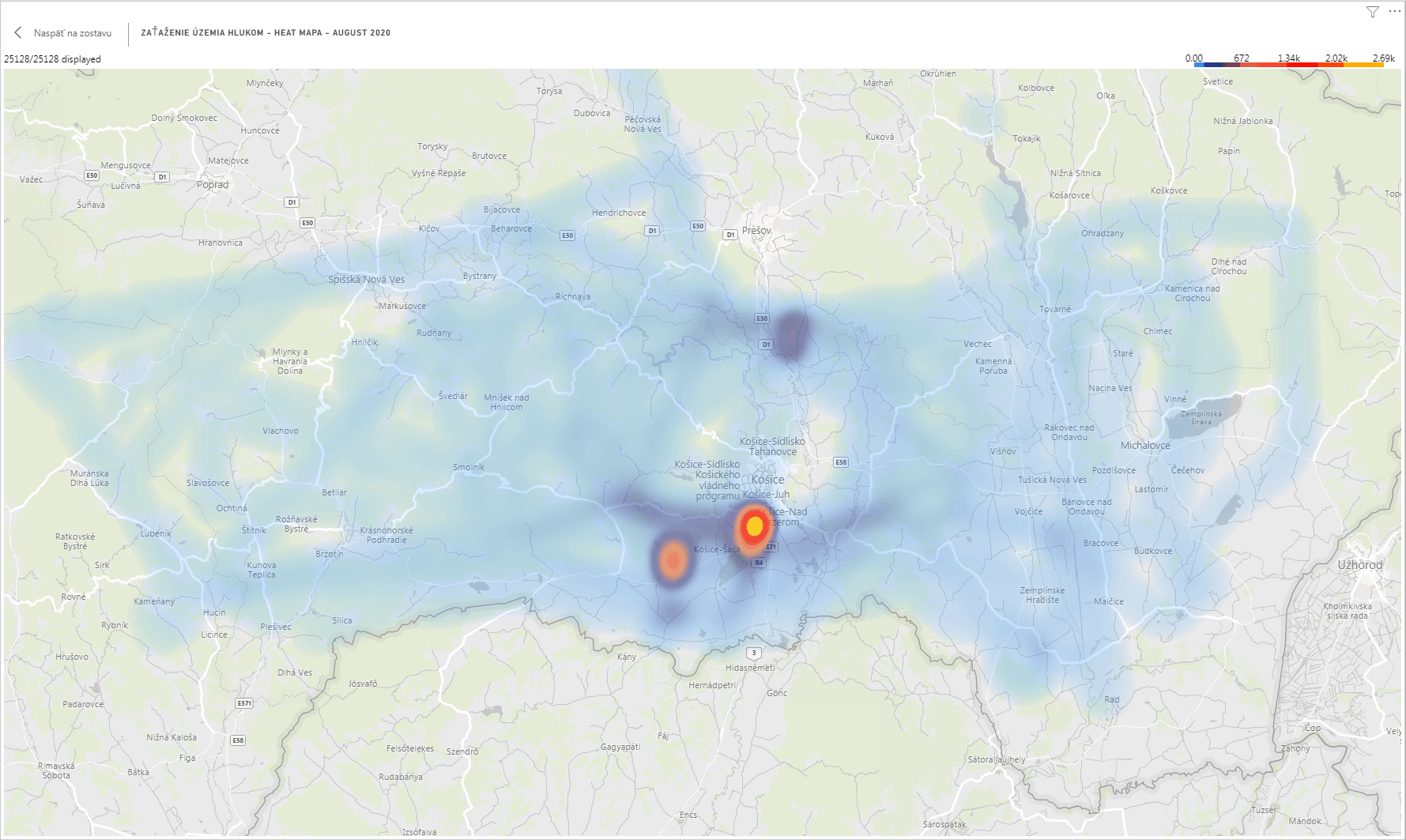Click the Užhorod city label
Viewport: 1406px width, 840px height.
coord(1359,565)
